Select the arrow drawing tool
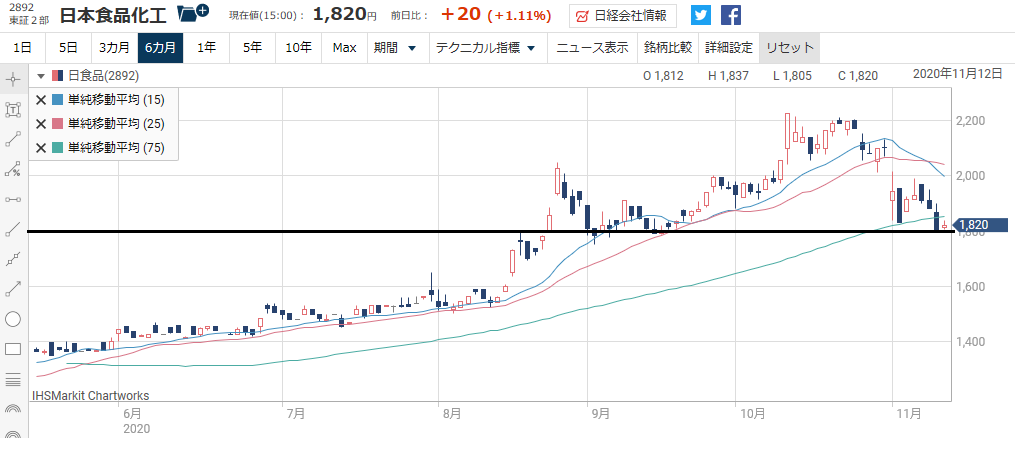 click(13, 289)
